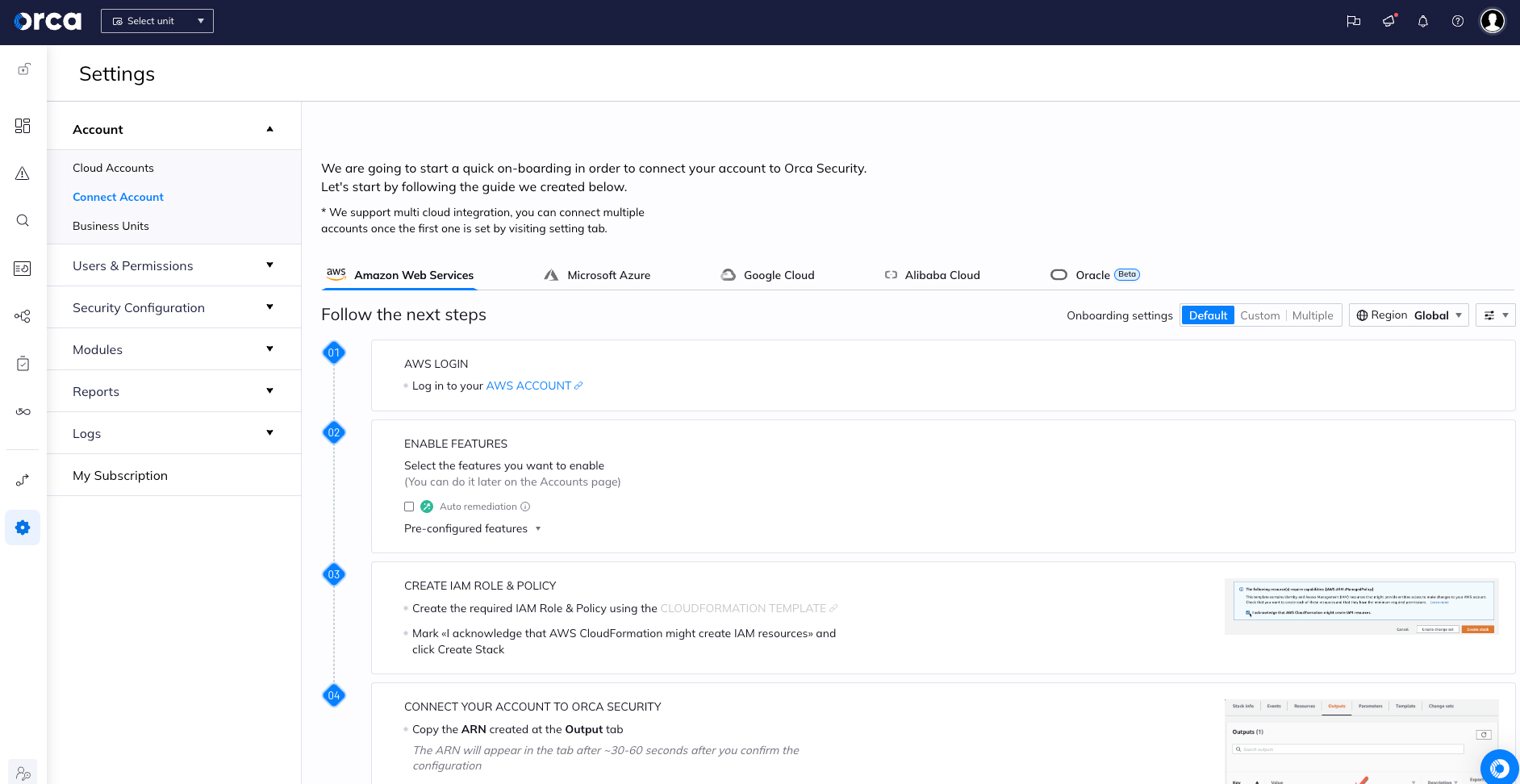Select Multiple onboarding settings mode
The height and width of the screenshot is (784, 1520).
[x=1312, y=315]
